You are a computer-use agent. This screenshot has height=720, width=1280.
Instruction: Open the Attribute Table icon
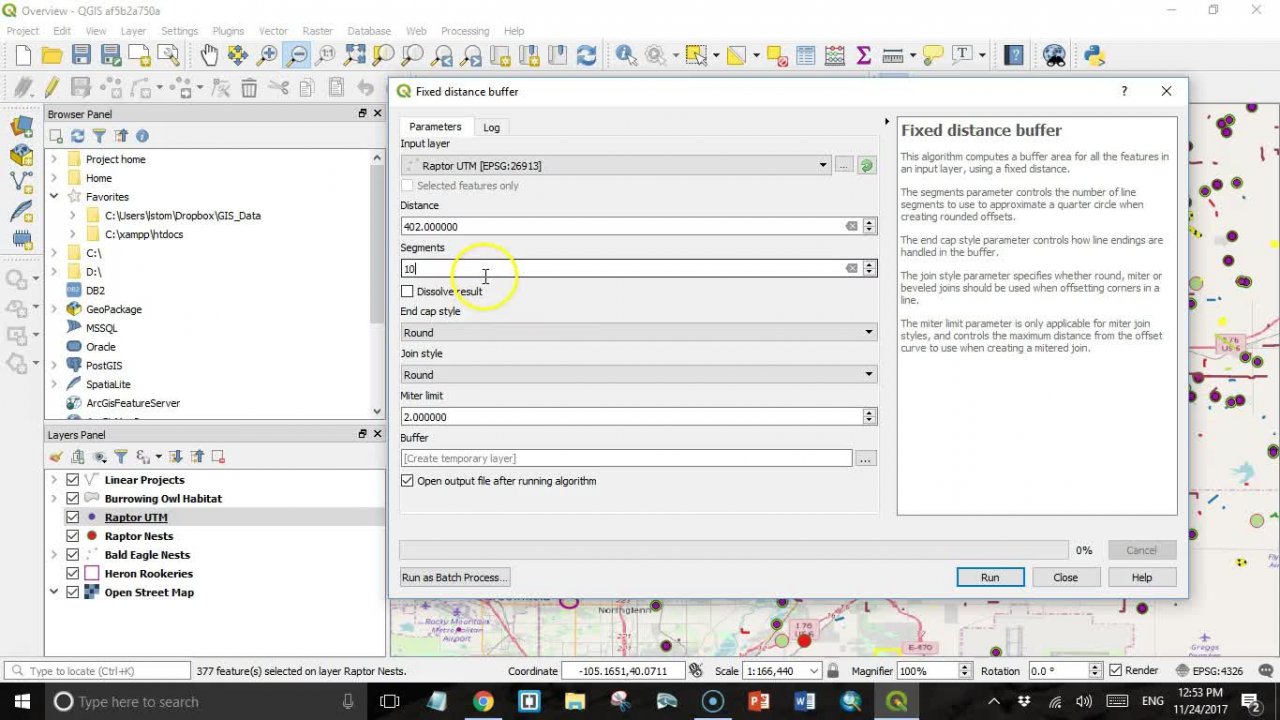pos(805,56)
